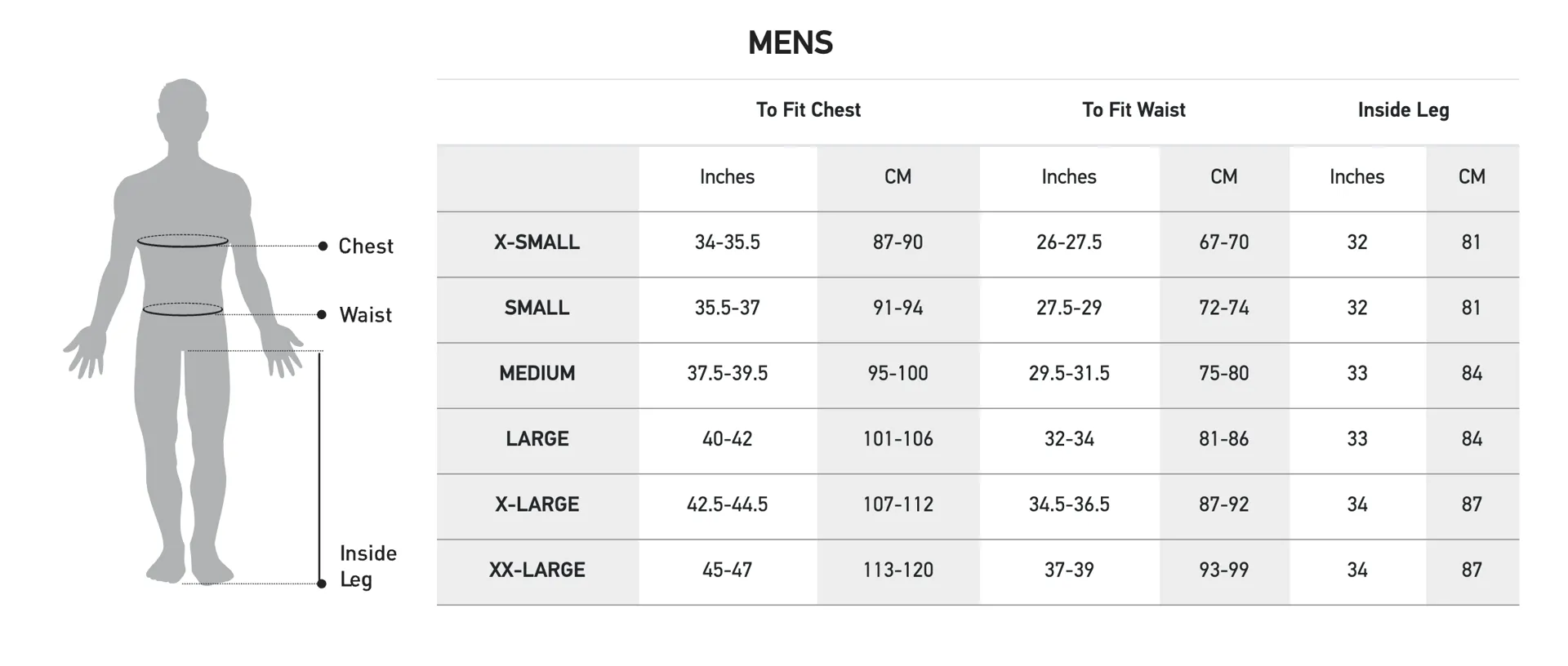Click the head of the body silhouette
Viewport: 1568px width, 666px height.
182,106
